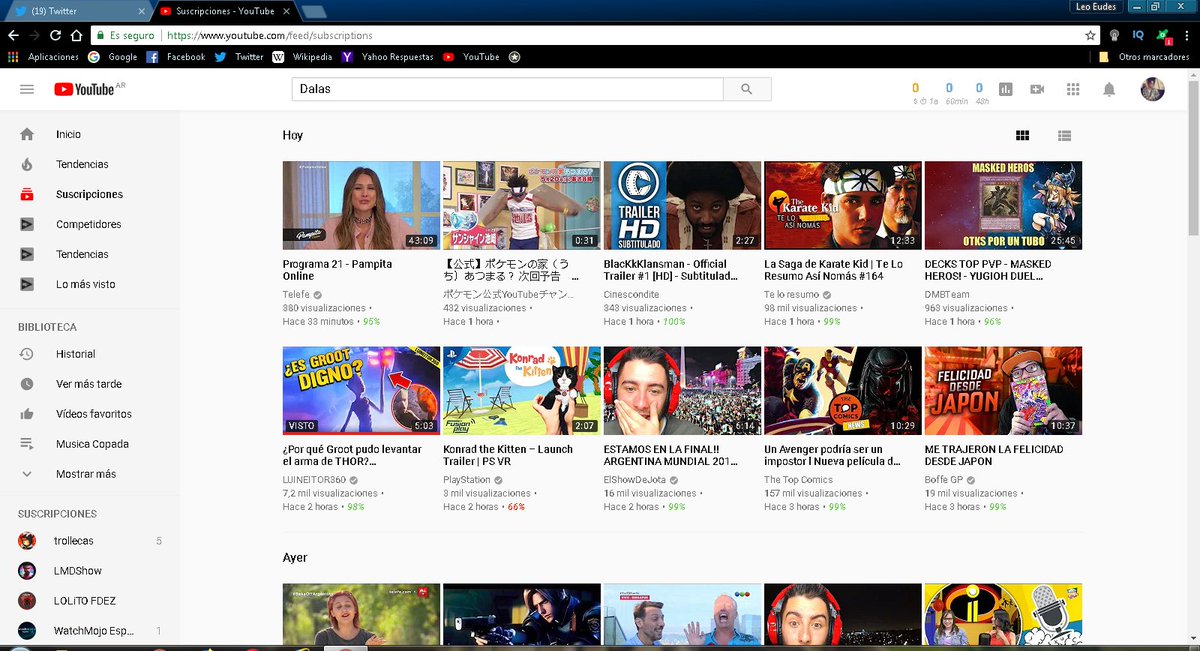Select Suscripciones in sidebar

coord(90,194)
